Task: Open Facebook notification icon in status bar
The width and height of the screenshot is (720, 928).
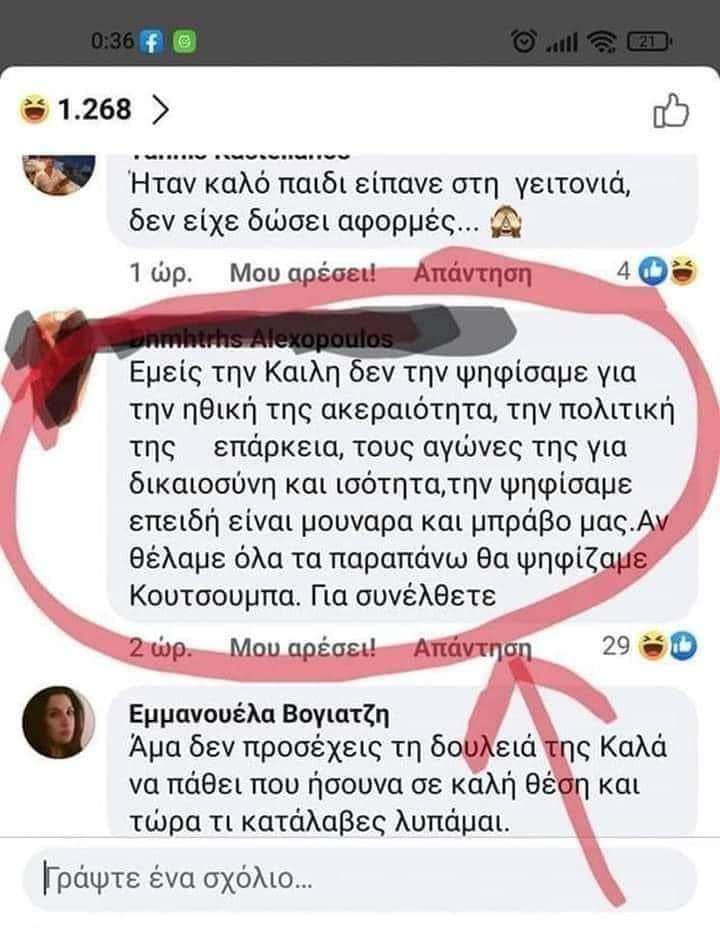Action: click(x=152, y=41)
